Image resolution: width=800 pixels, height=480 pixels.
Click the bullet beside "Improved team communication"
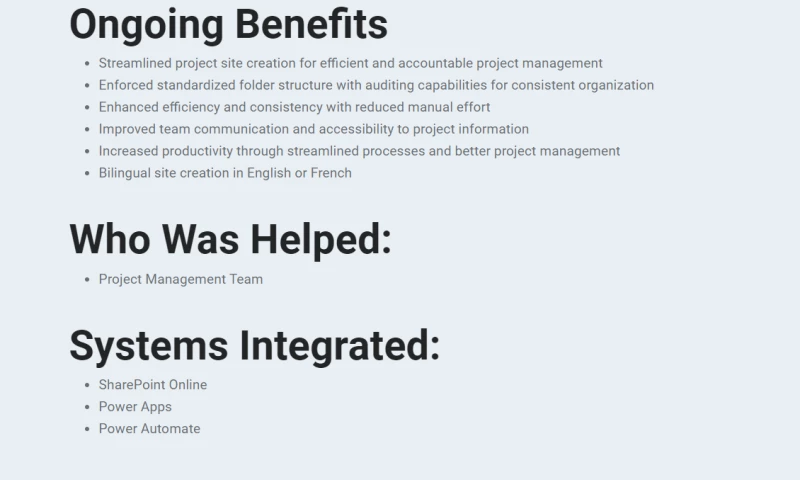88,130
